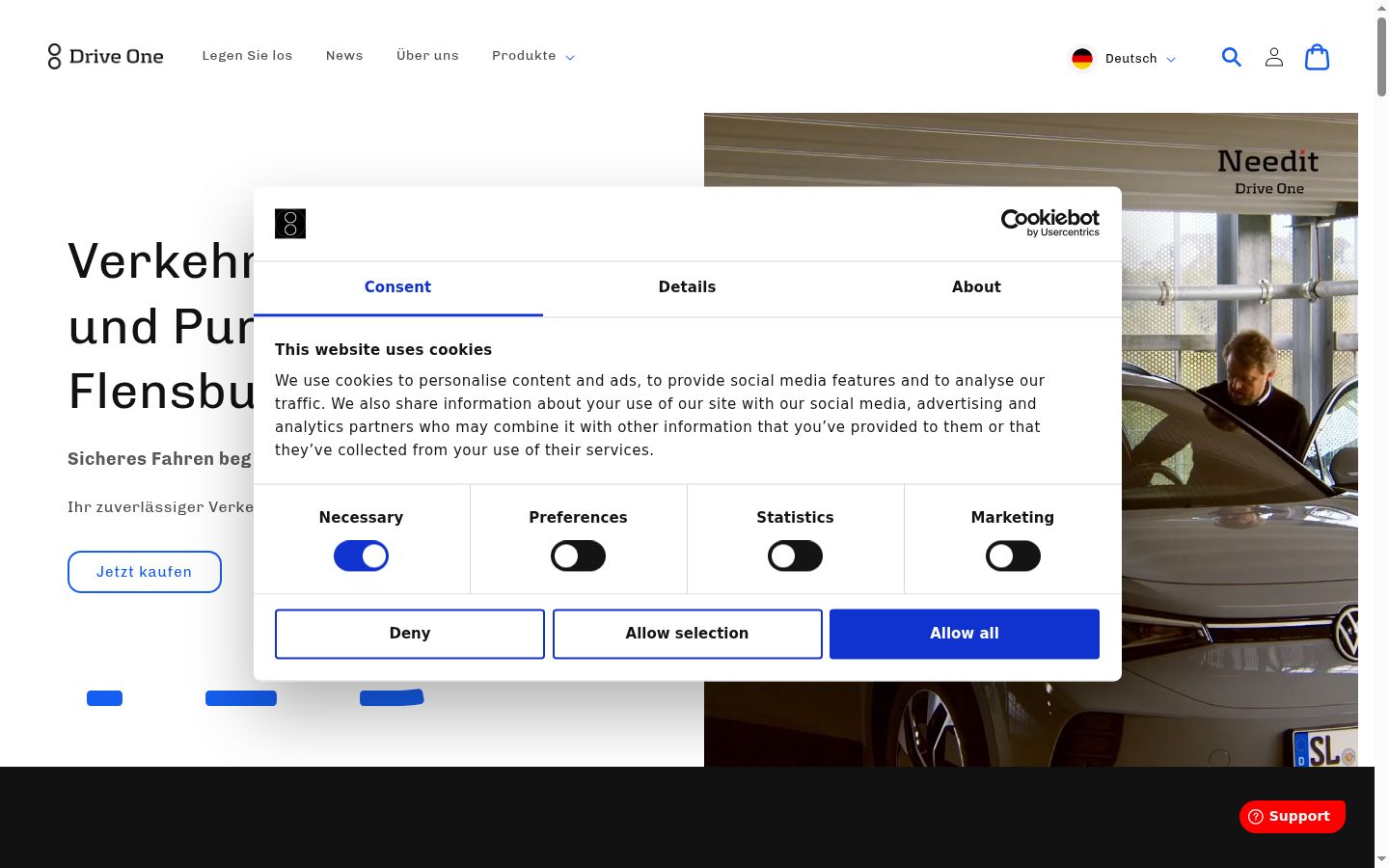Click the Cookiebot by Usercentrics logo
Screen dimensions: 1389x868
tap(1050, 223)
